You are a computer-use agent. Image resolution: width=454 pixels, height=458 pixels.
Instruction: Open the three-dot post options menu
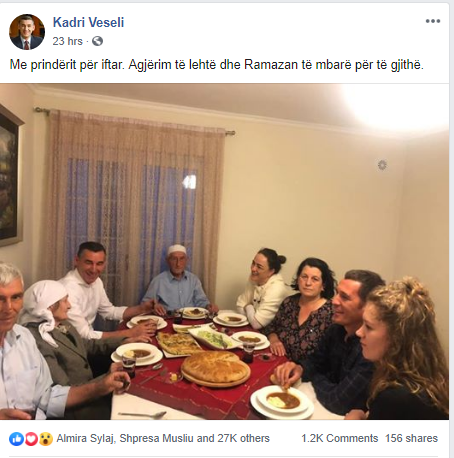tap(433, 21)
